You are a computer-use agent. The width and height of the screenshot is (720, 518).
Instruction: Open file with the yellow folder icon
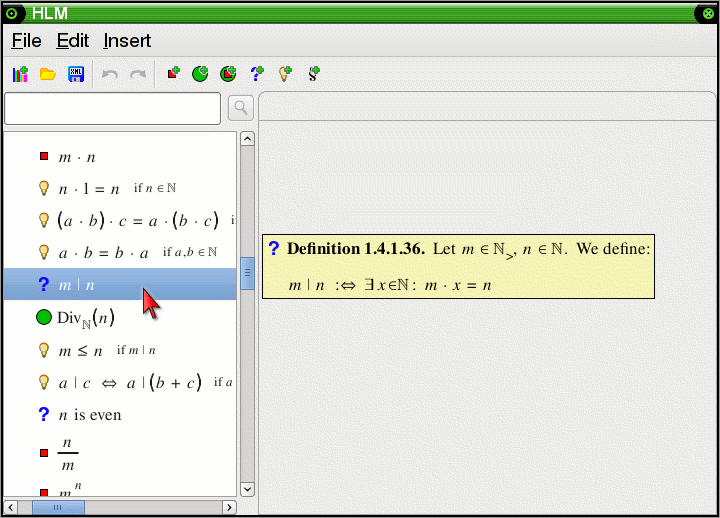(47, 74)
